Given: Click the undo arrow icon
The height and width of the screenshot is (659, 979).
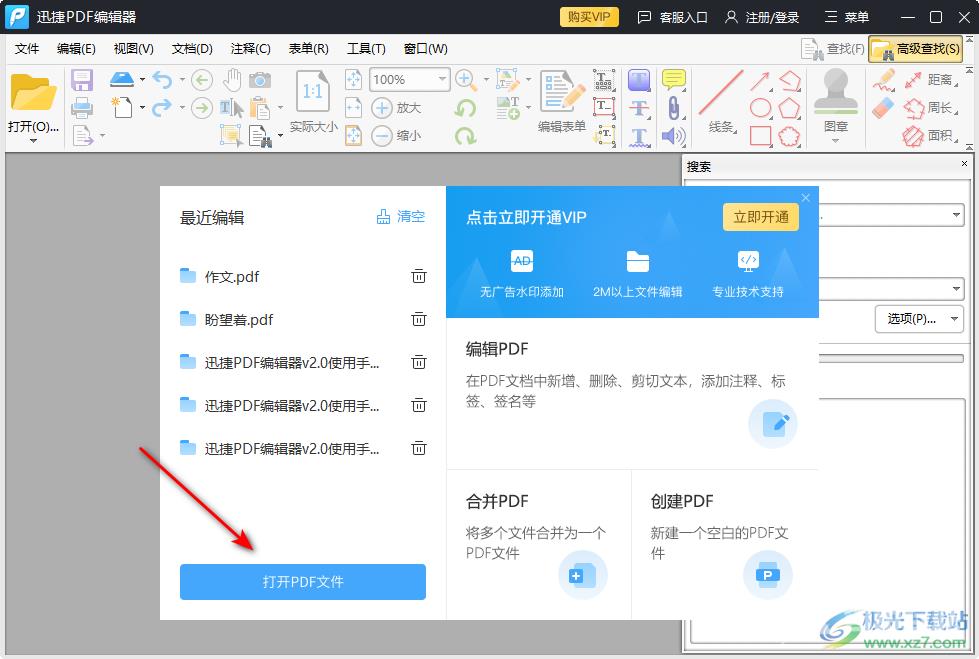Looking at the screenshot, I should click(162, 79).
